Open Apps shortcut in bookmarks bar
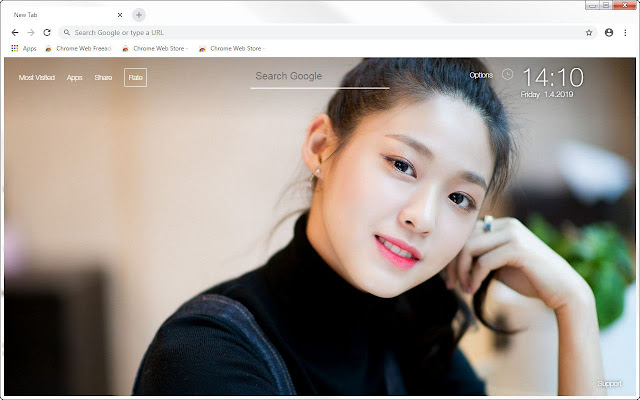This screenshot has width=640, height=400. point(24,49)
